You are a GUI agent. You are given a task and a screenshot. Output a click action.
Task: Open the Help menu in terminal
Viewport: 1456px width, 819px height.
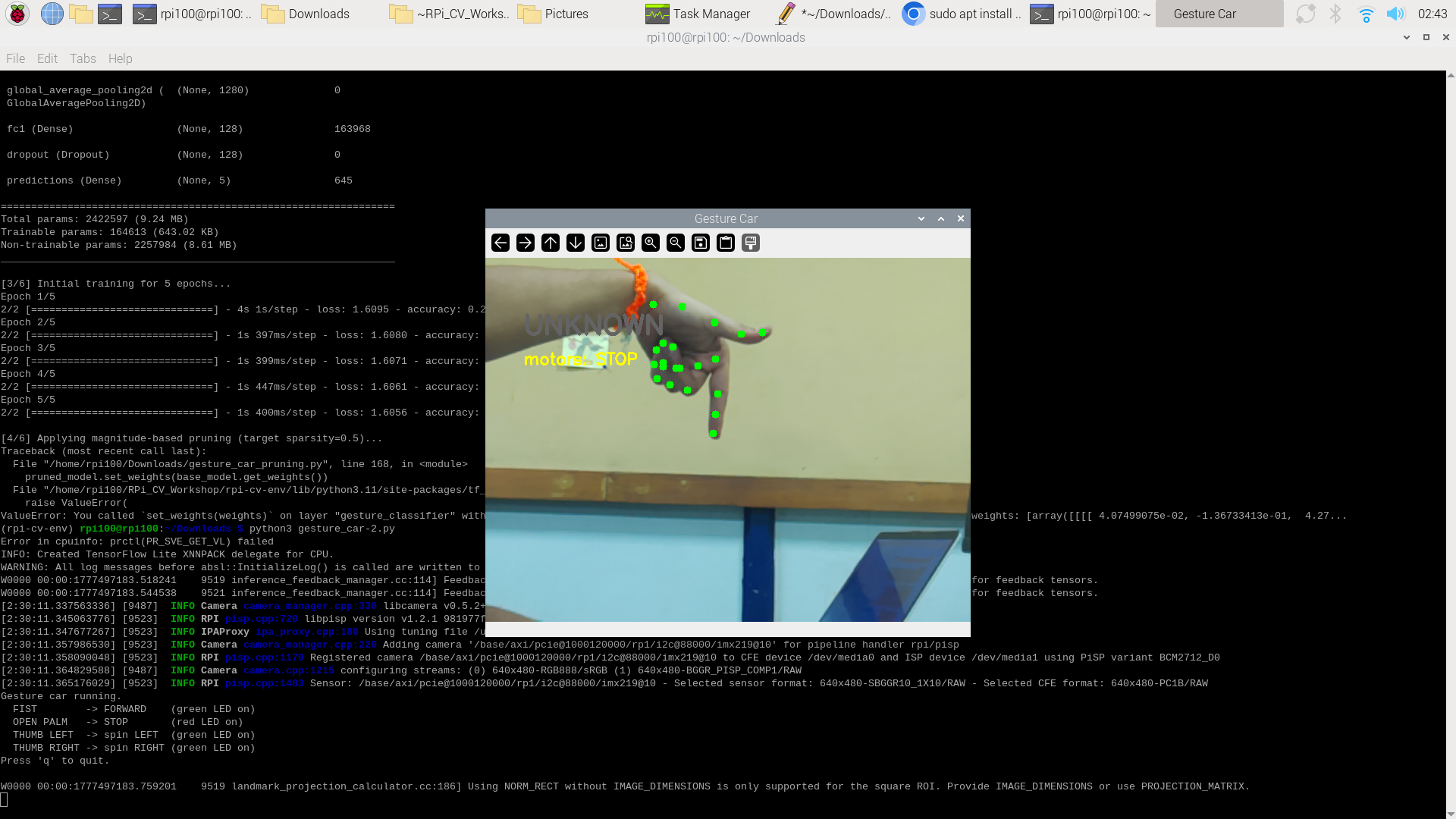[120, 58]
